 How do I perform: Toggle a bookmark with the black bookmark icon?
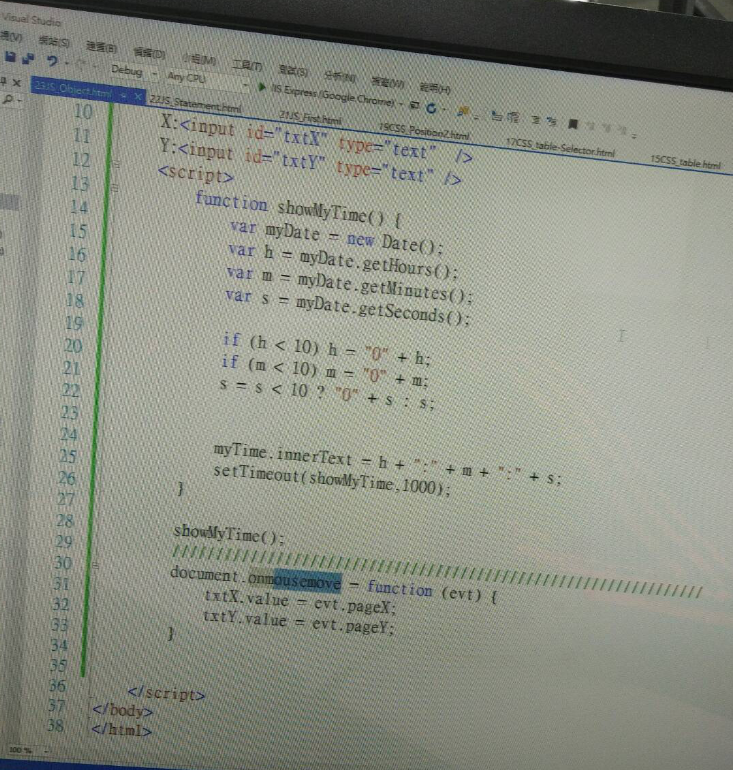572,124
